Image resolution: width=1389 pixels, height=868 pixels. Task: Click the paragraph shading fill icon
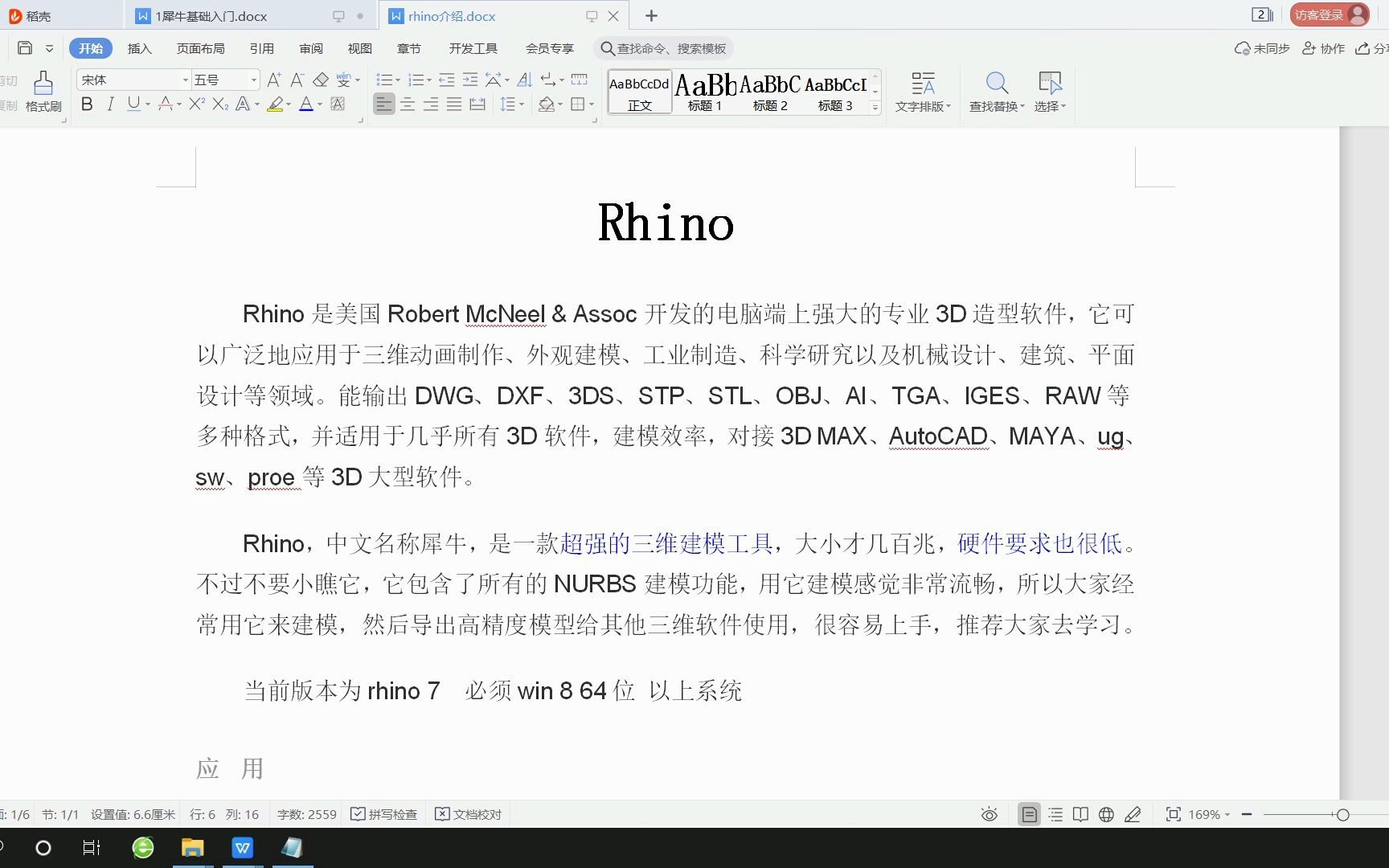[x=547, y=104]
